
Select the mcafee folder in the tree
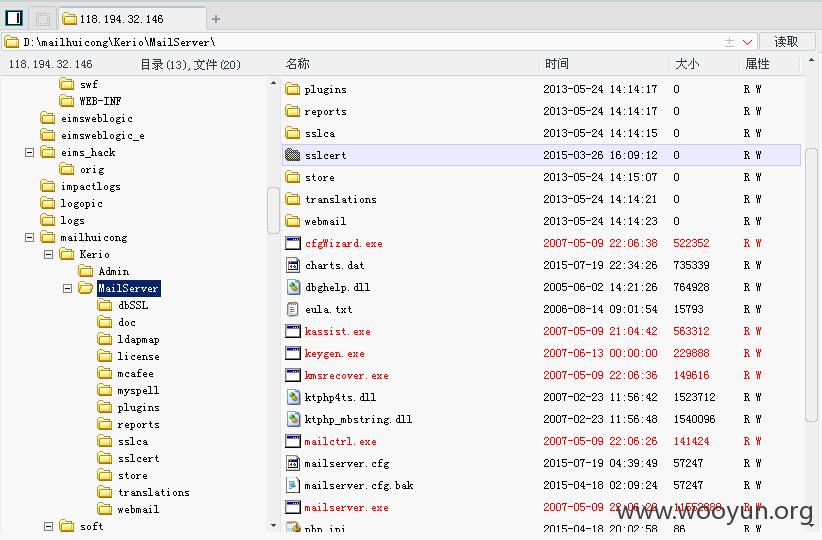126,373
